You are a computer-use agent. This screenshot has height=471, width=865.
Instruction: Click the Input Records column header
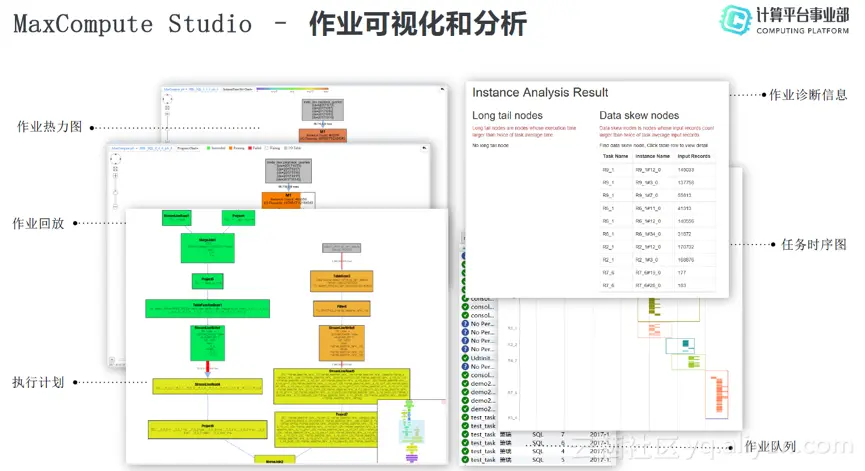tap(694, 156)
